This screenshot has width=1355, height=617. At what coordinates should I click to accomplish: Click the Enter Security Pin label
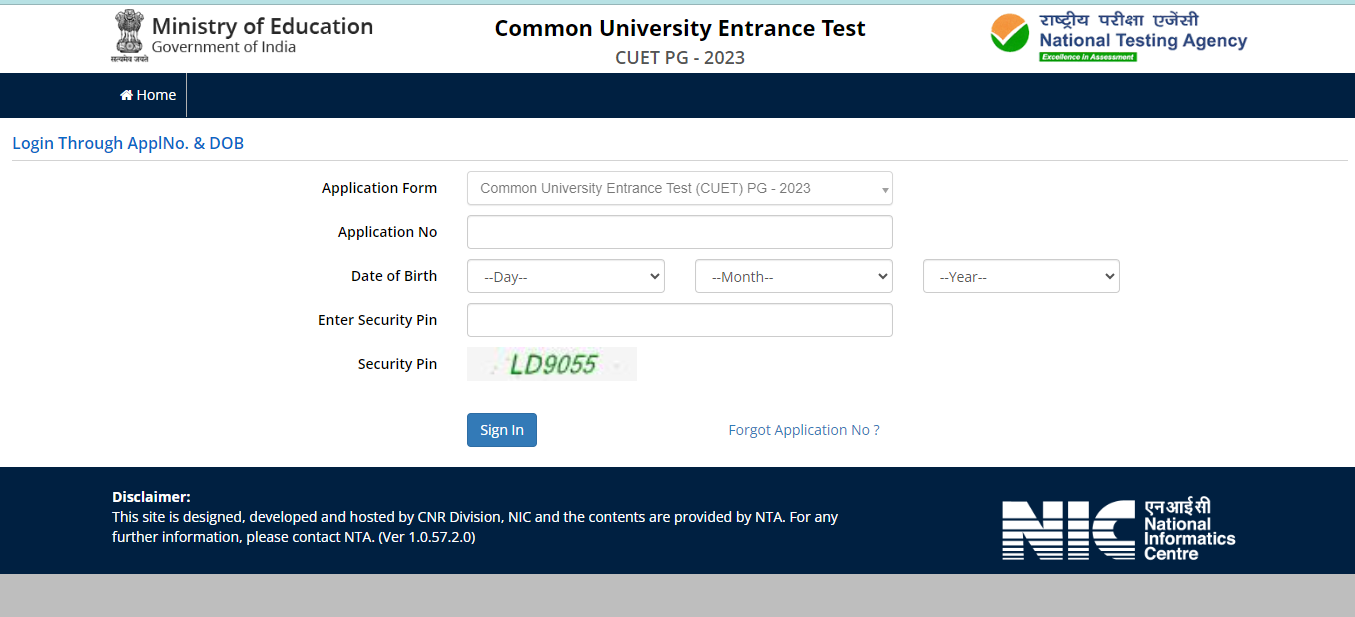pos(377,320)
